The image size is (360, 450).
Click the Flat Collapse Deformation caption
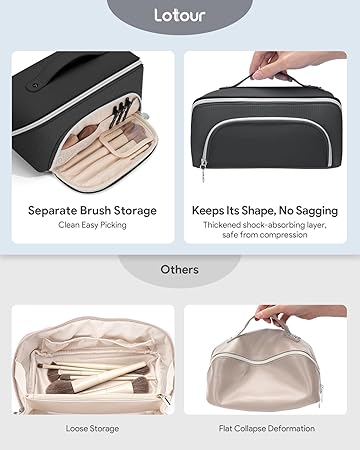click(267, 428)
